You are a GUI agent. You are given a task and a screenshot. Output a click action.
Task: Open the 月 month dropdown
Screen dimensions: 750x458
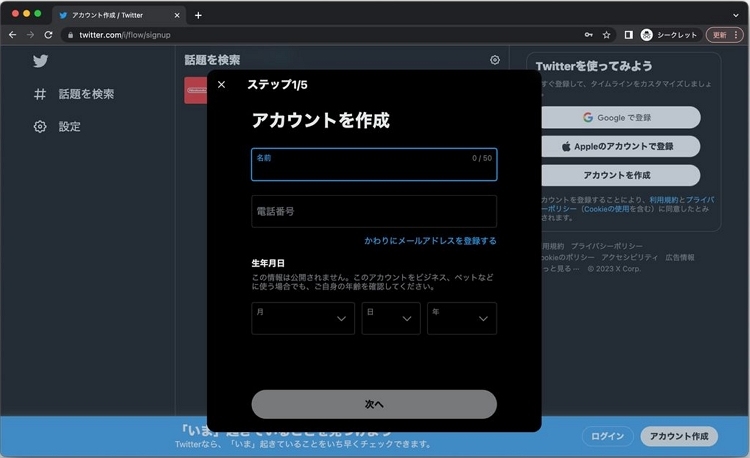[303, 318]
